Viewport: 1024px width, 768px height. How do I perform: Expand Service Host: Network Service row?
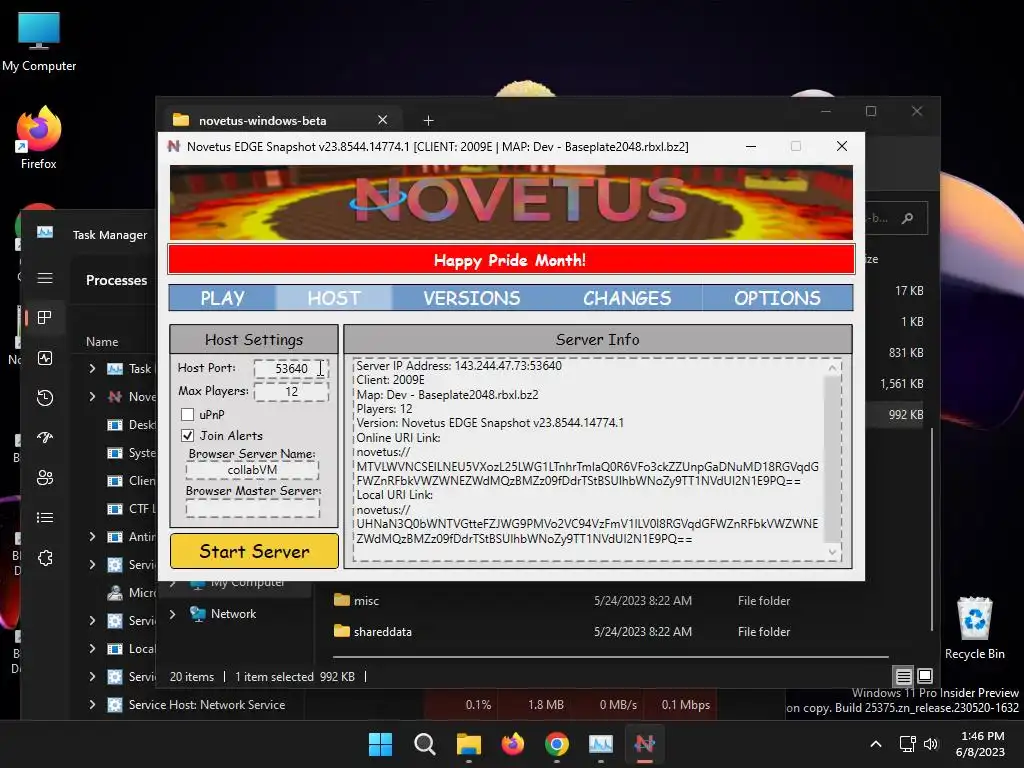coord(92,704)
